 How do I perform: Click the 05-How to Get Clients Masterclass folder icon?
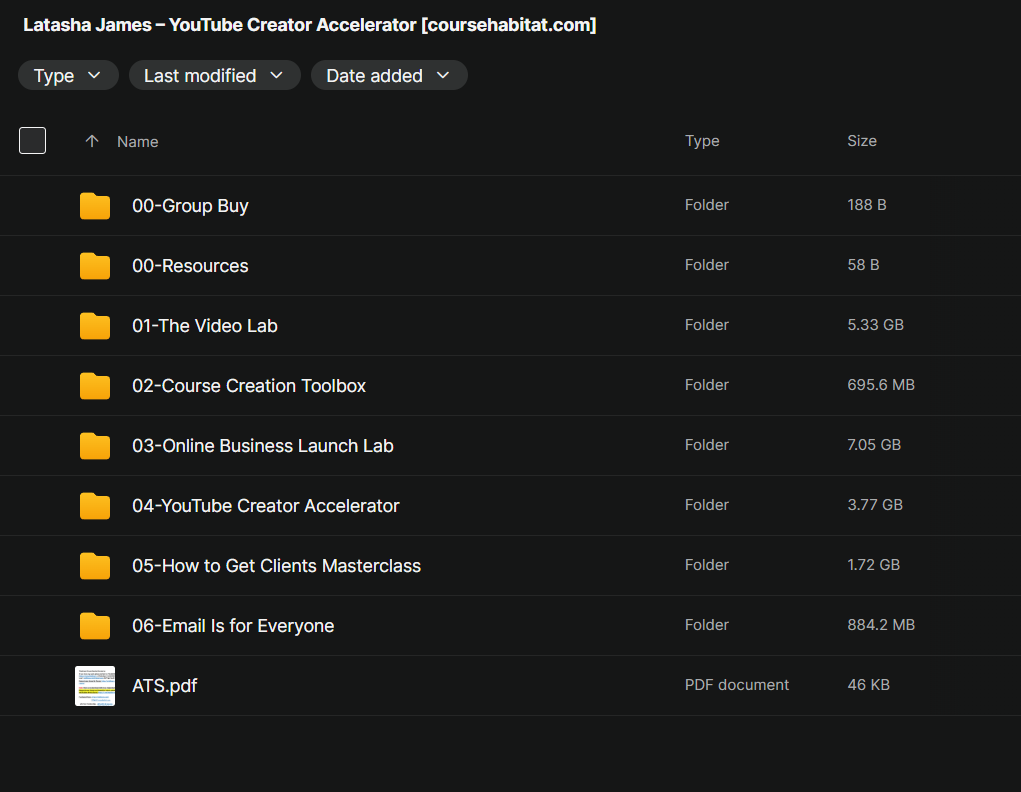pyautogui.click(x=95, y=565)
